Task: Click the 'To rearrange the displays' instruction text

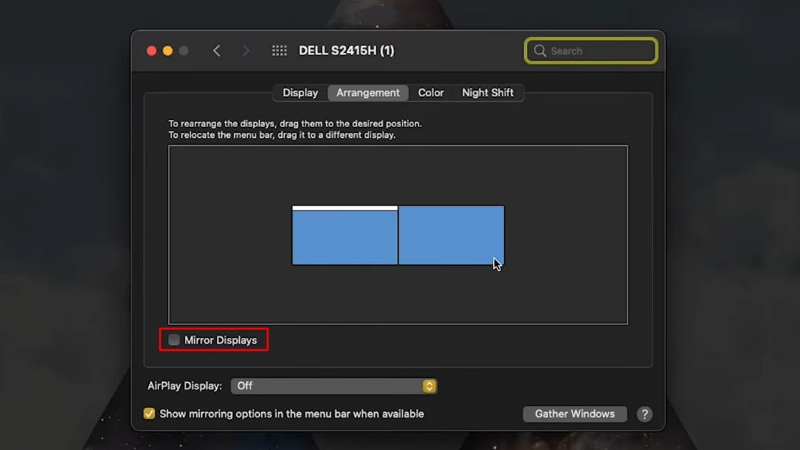Action: pyautogui.click(x=295, y=123)
